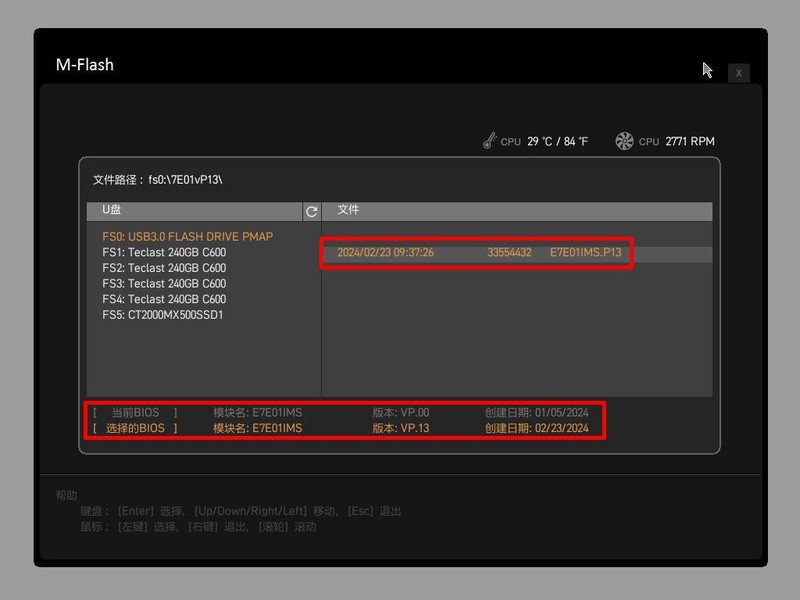Viewport: 800px width, 600px height.
Task: Click the M-Flash window title
Action: (85, 65)
